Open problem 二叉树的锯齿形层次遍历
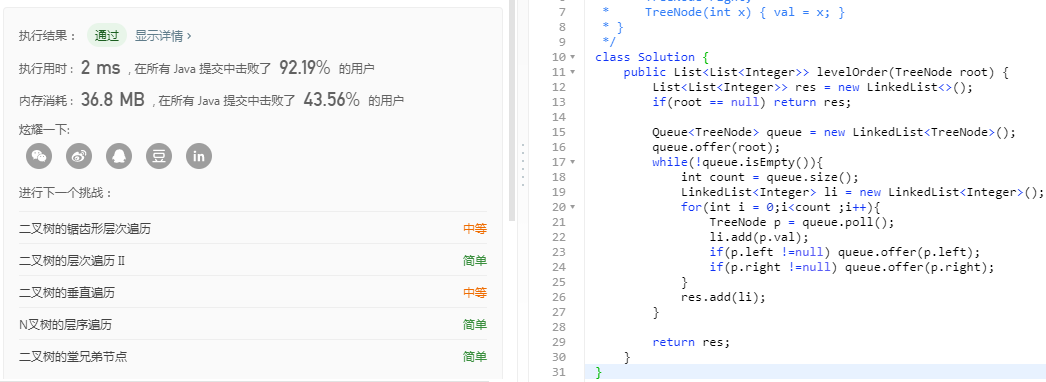Viewport: 1046px width, 382px height. click(x=85, y=229)
